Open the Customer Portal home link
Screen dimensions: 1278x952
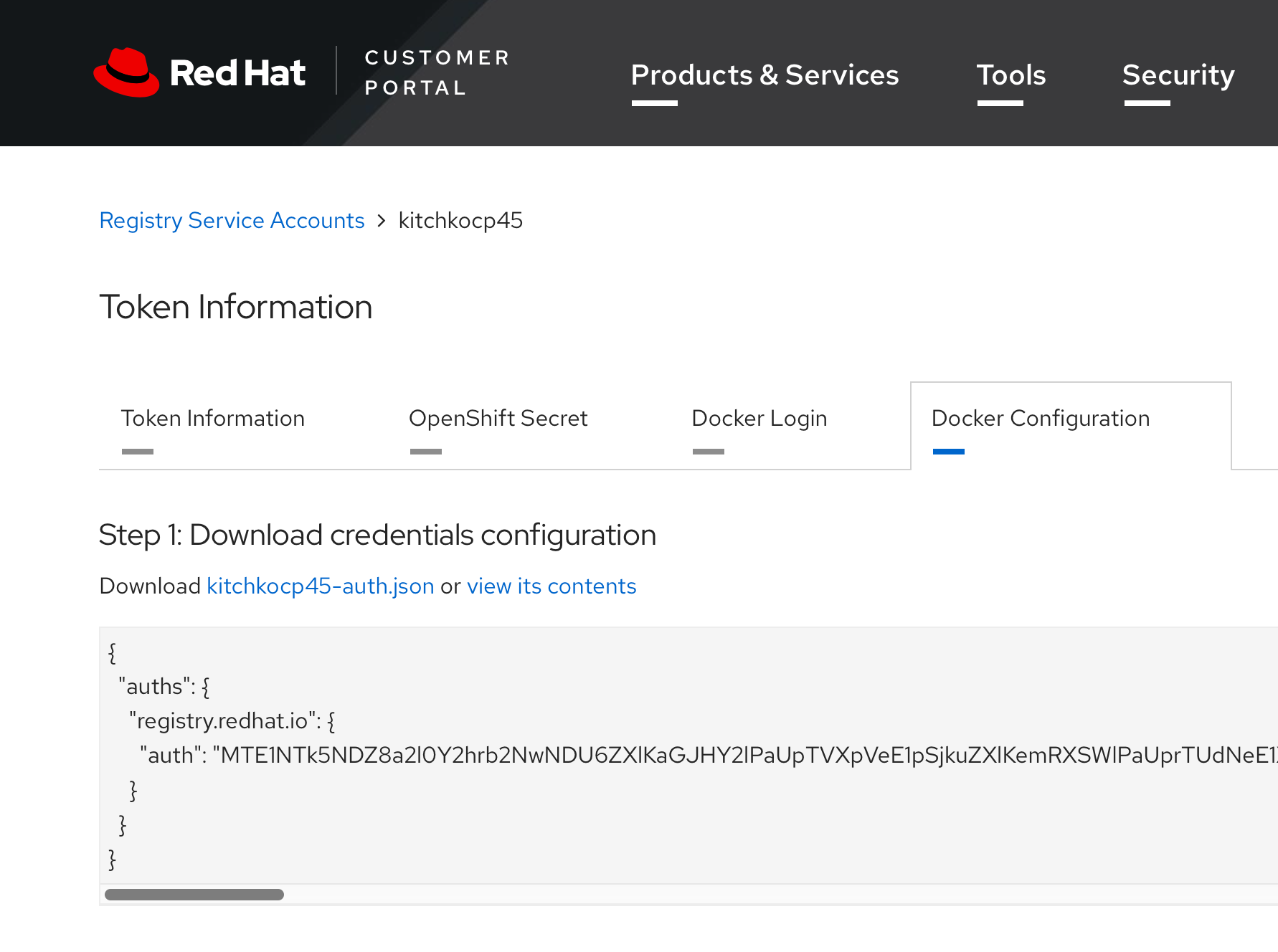437,72
